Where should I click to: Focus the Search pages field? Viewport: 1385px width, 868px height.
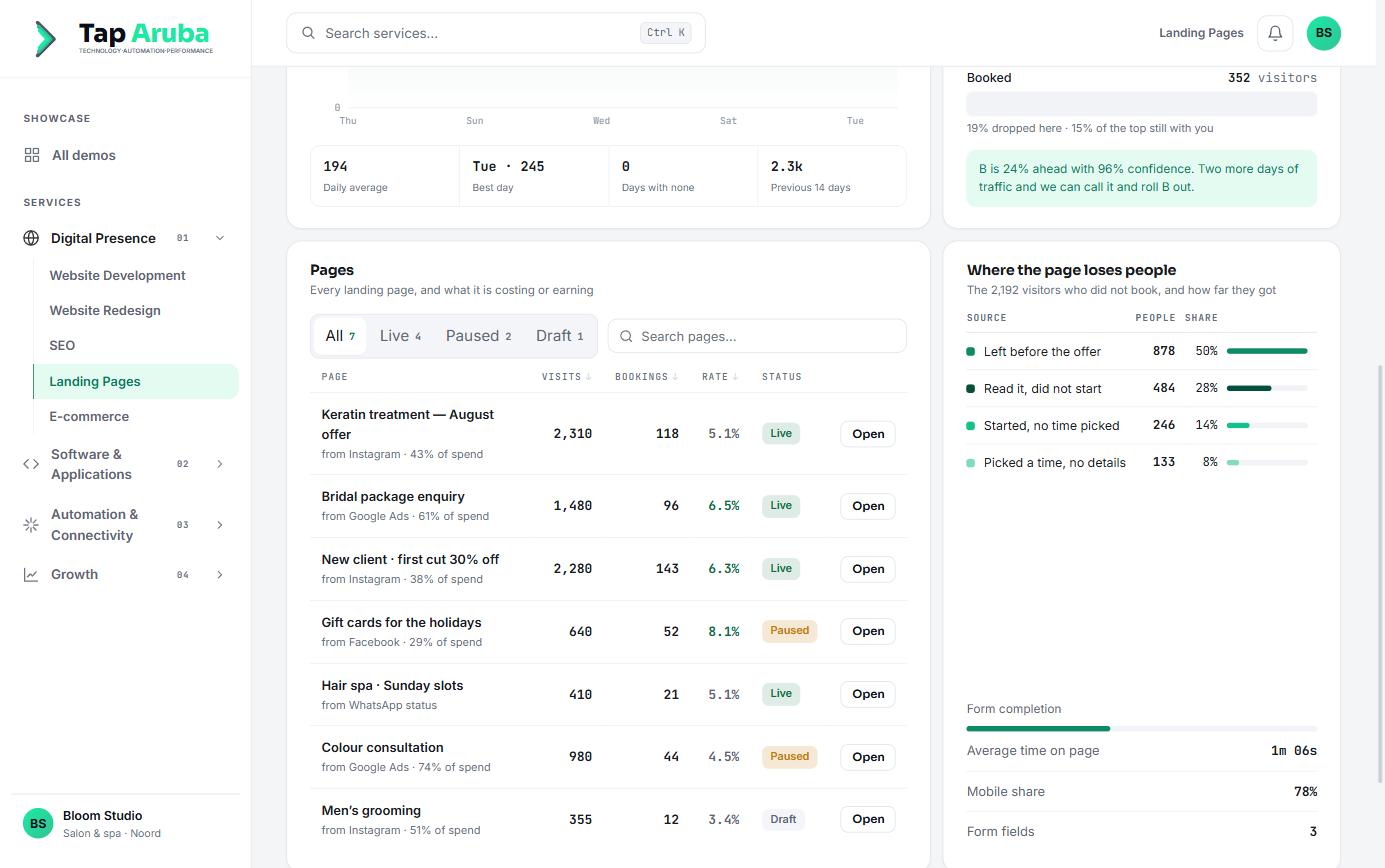[757, 336]
